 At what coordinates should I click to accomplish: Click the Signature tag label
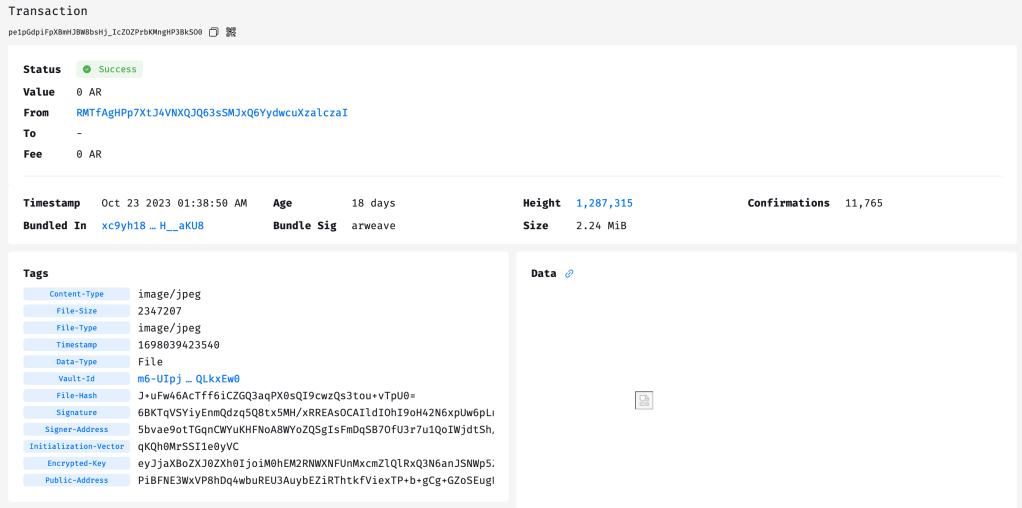77,413
